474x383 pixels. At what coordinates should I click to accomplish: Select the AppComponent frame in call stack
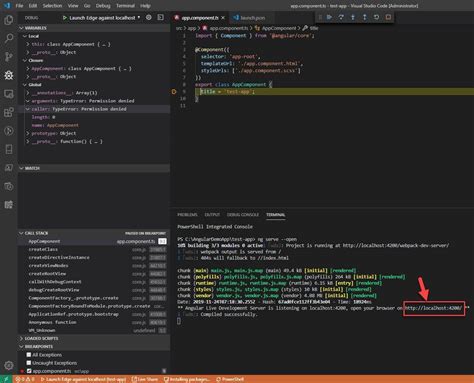pos(94,241)
